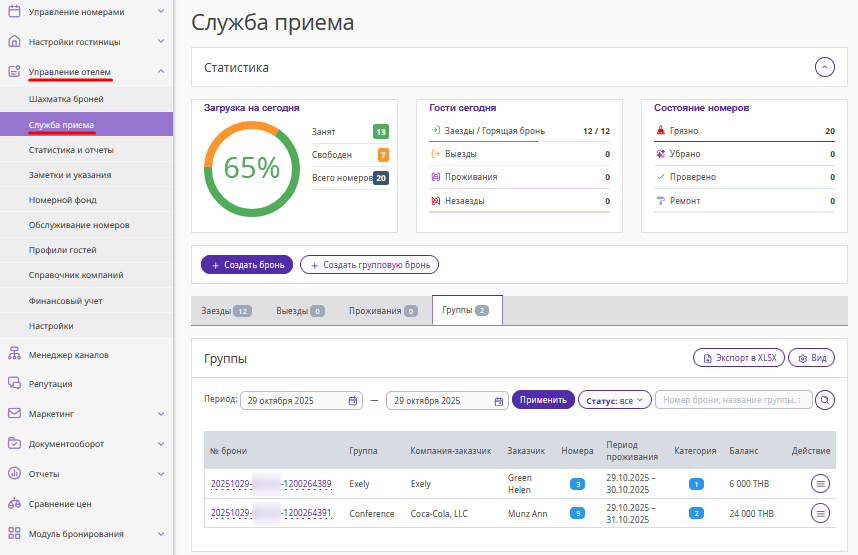Open booking link ending in 1200264389
Screen dimensions: 858x555
(270, 484)
